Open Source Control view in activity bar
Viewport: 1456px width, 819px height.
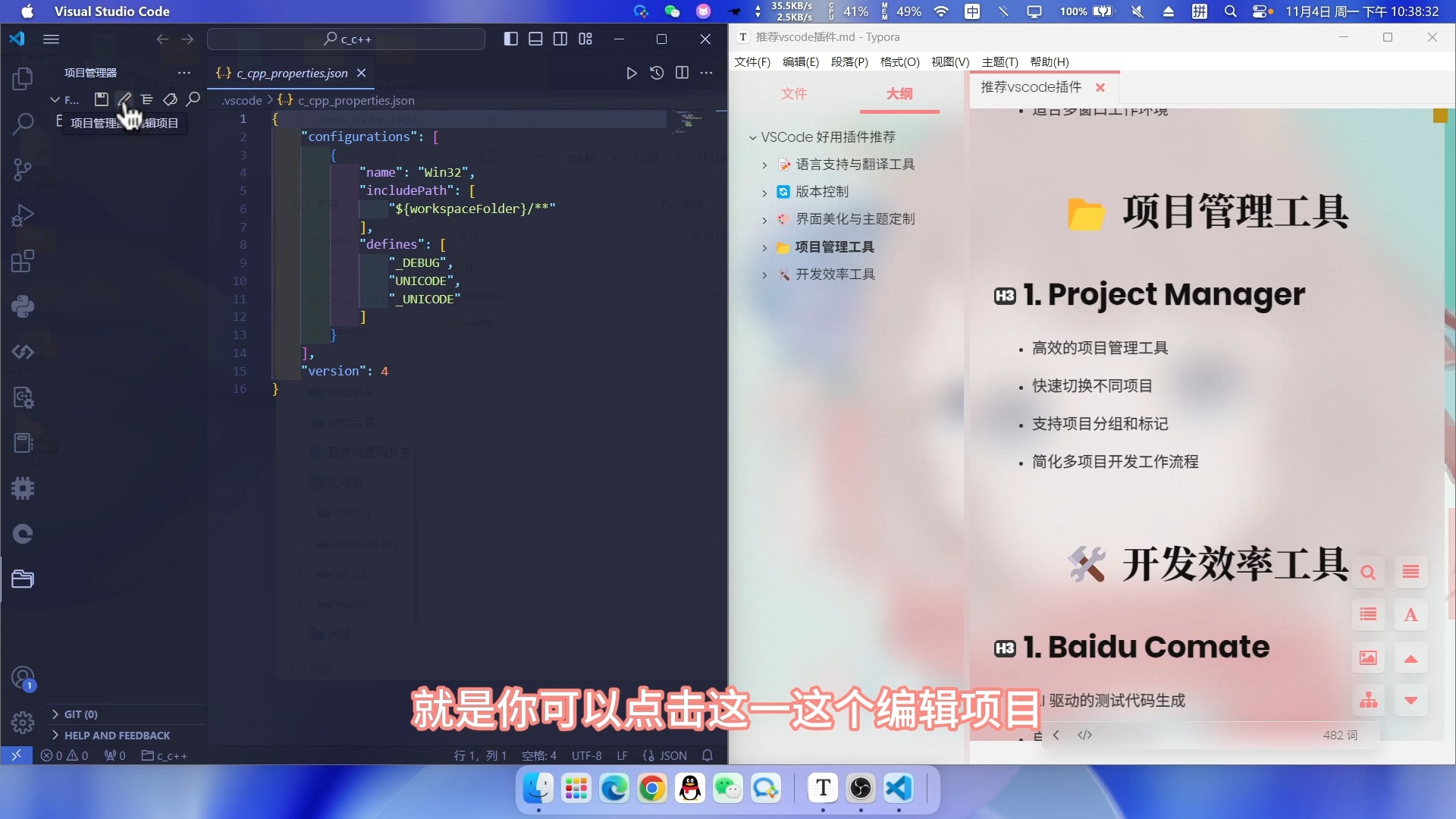(x=23, y=170)
